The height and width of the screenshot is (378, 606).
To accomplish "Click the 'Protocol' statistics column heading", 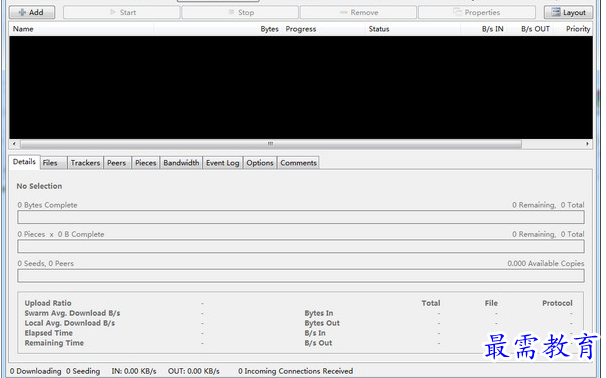I will click(557, 303).
